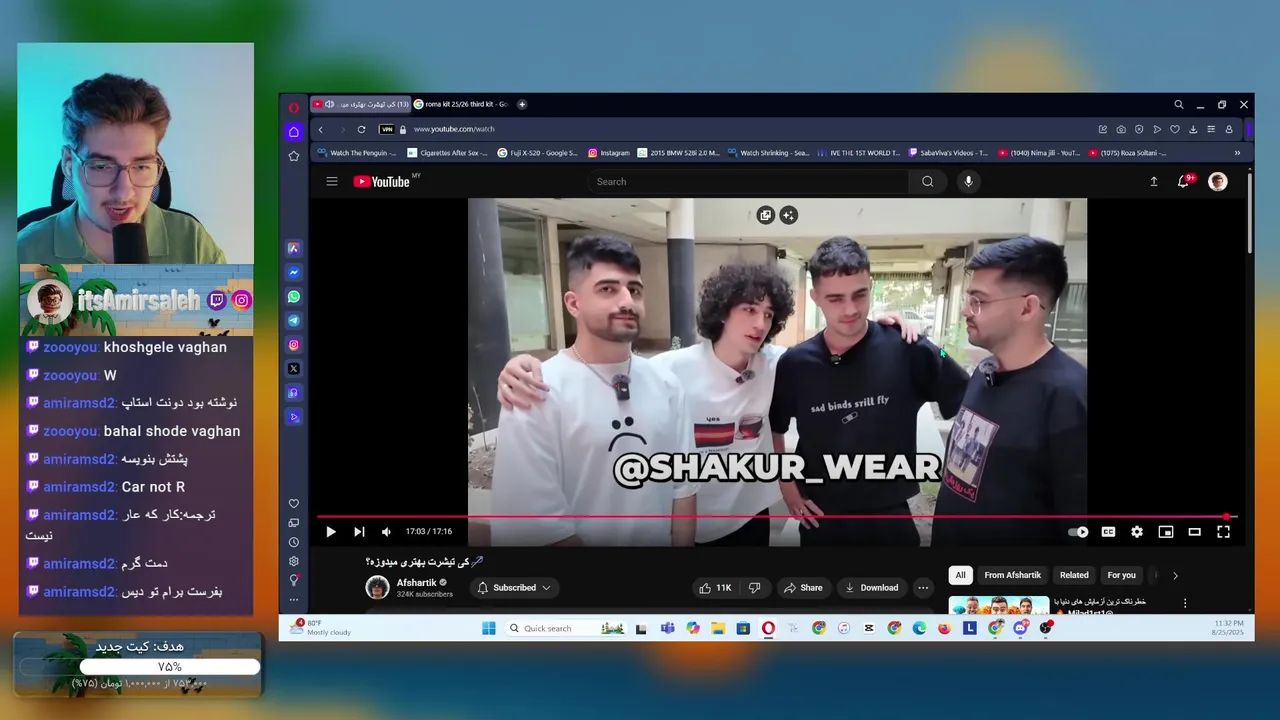Open browser downloads icon
1280x720 pixels.
pos(1193,129)
